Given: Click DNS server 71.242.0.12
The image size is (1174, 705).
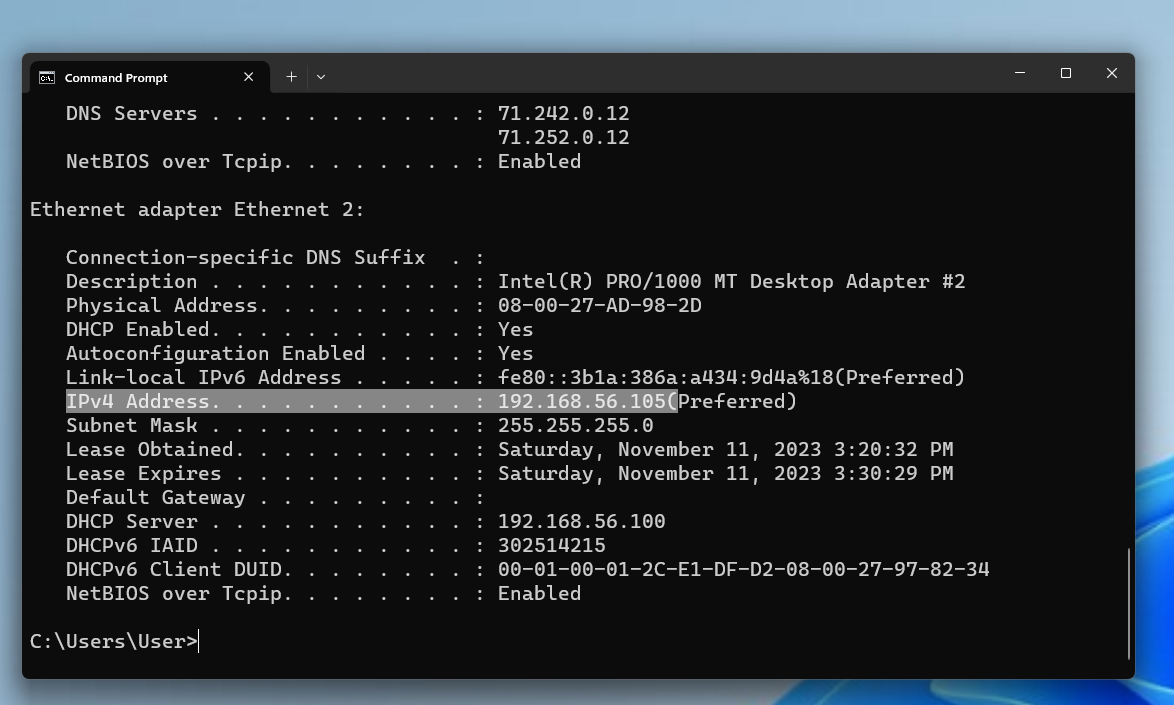Looking at the screenshot, I should click(x=563, y=114).
